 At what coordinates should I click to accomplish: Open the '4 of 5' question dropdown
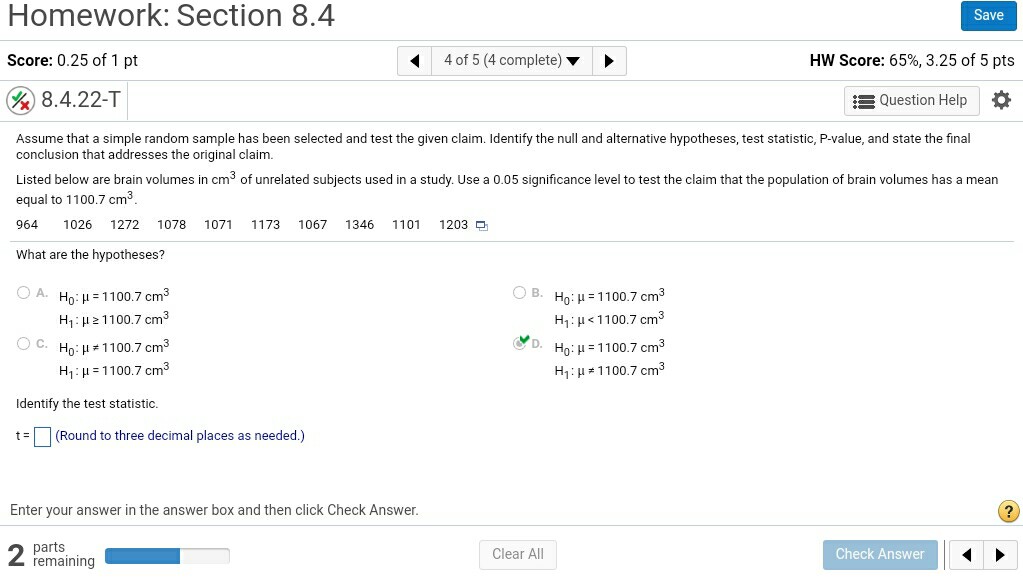(511, 61)
